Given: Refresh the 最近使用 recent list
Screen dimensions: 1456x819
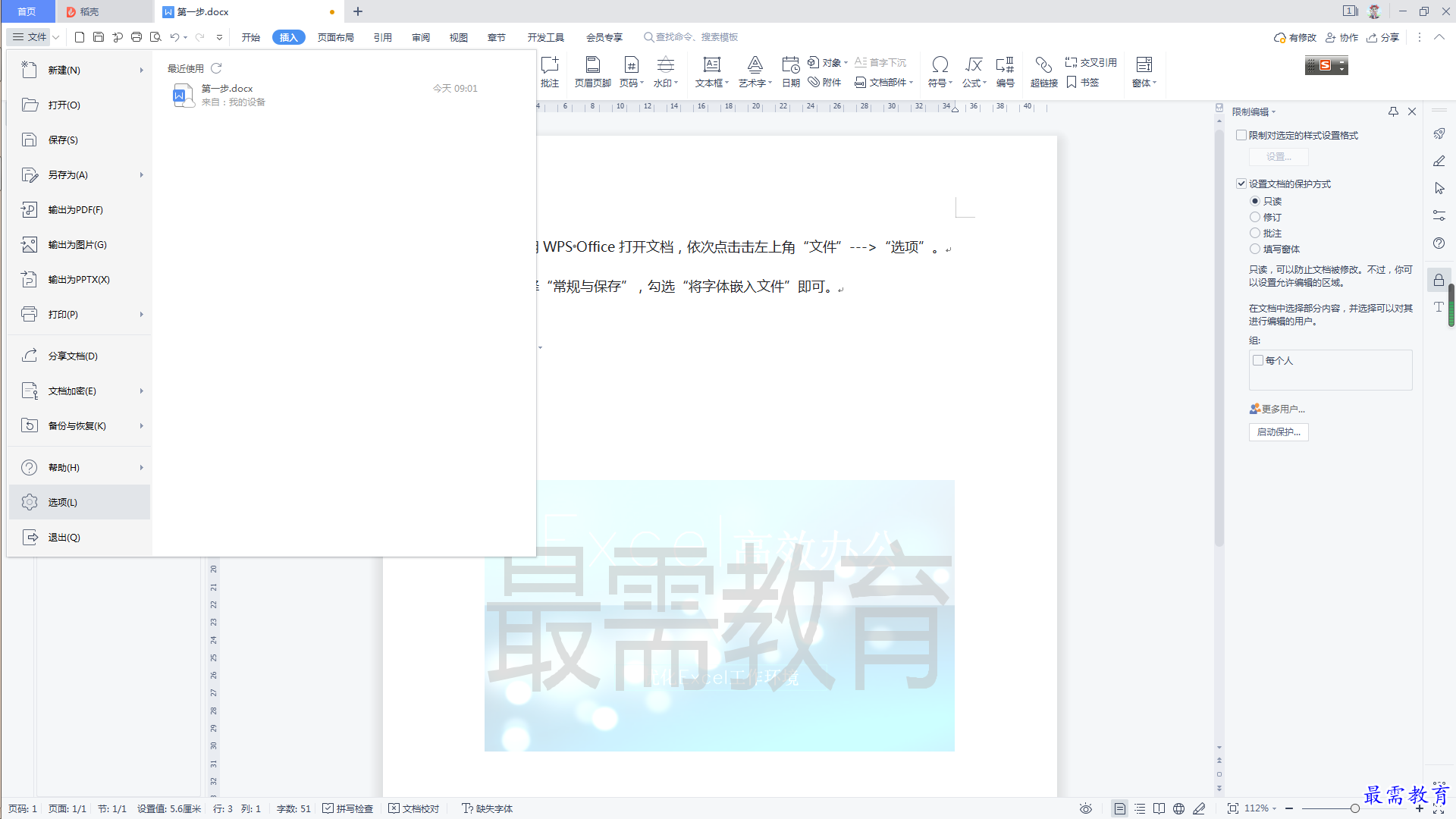Looking at the screenshot, I should tap(216, 68).
